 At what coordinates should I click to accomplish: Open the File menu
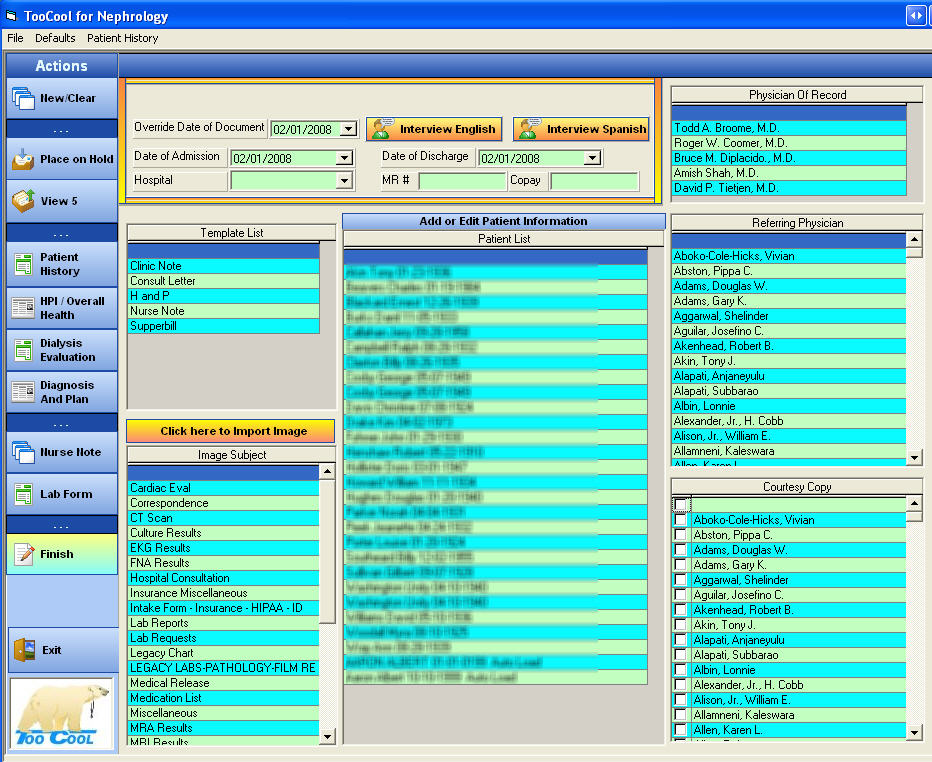tap(15, 38)
